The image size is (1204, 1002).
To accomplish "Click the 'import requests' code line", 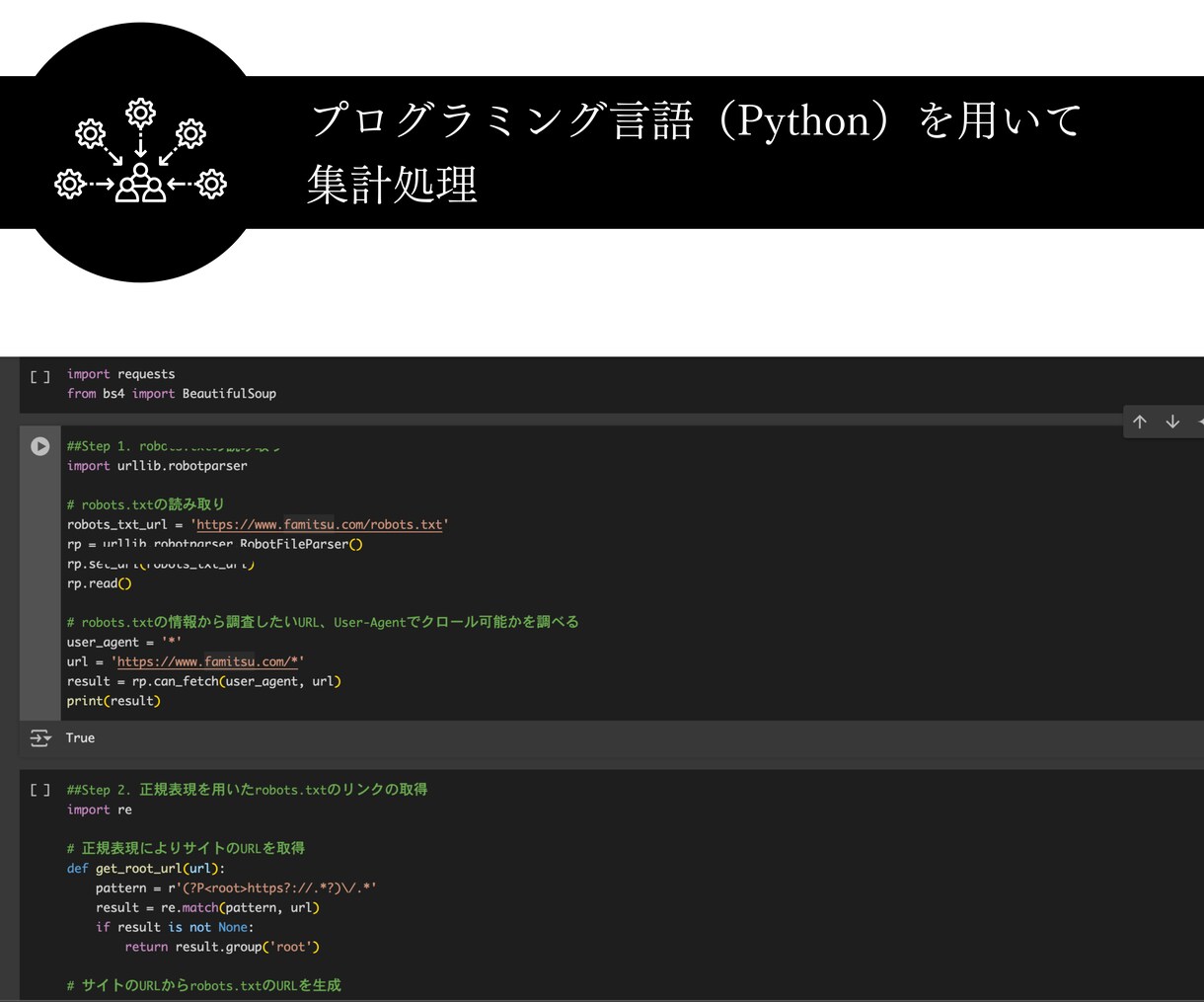I will click(121, 374).
